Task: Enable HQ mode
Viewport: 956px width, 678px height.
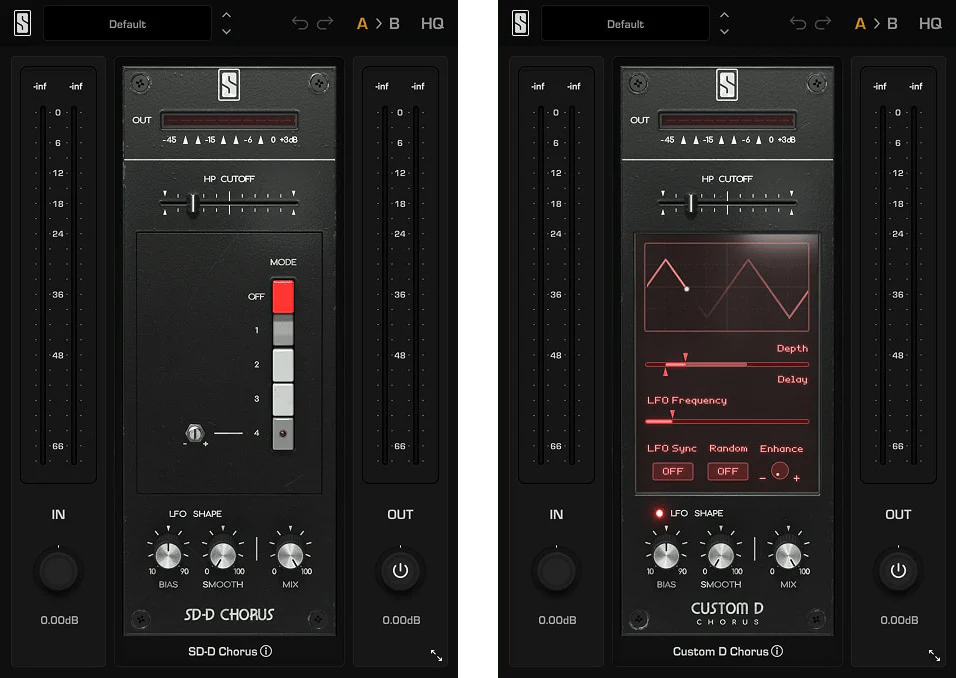Action: 432,22
